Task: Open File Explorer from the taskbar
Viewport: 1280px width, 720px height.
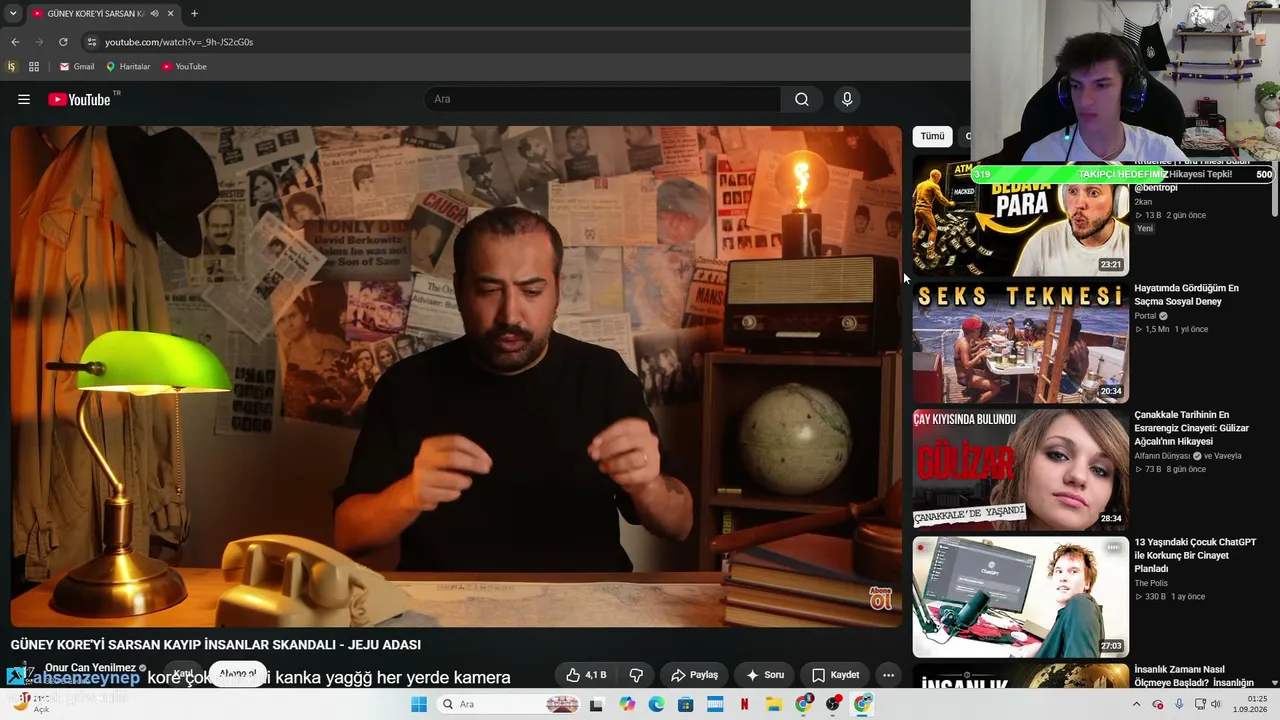Action: pyautogui.click(x=774, y=704)
